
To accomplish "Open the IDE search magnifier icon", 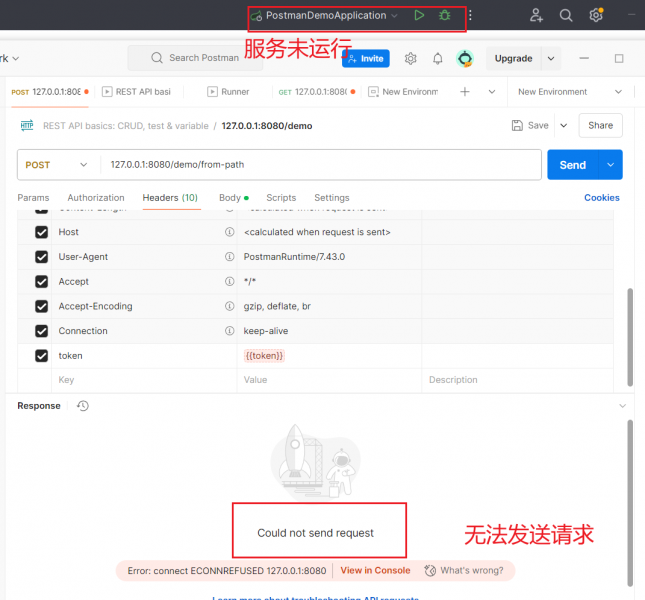I will tap(566, 16).
